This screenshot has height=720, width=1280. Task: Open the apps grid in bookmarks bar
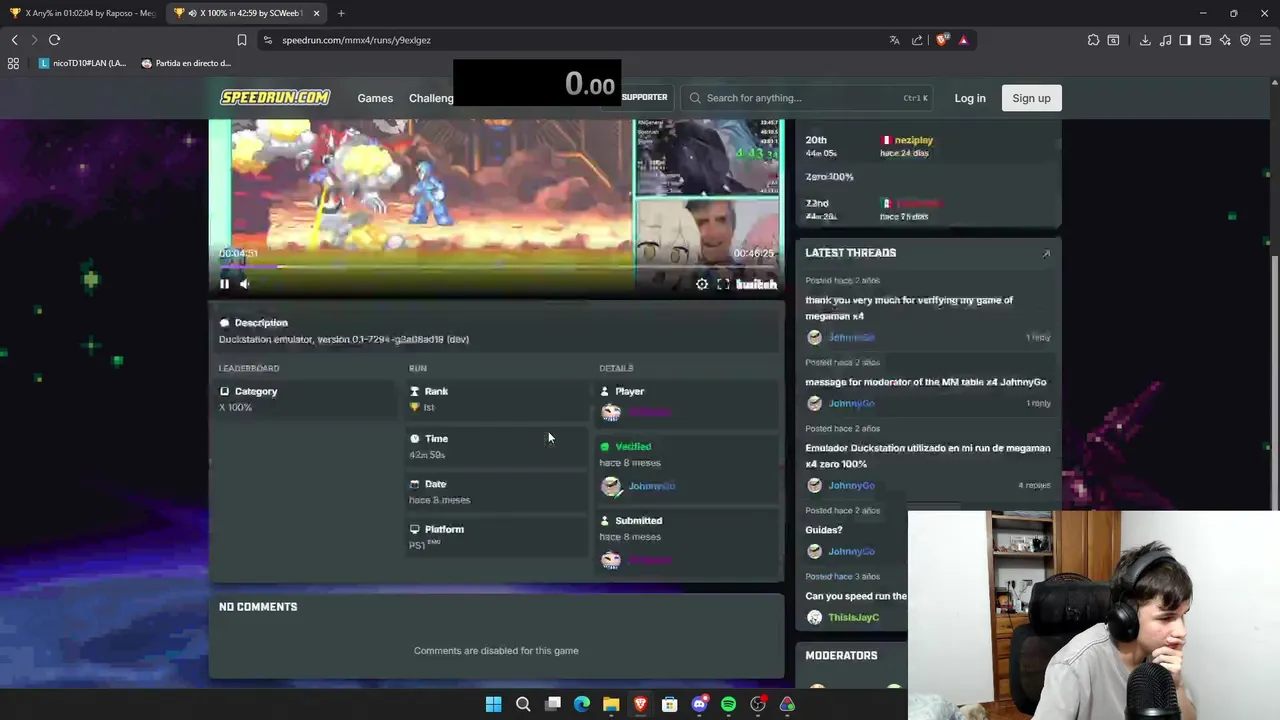pos(13,63)
